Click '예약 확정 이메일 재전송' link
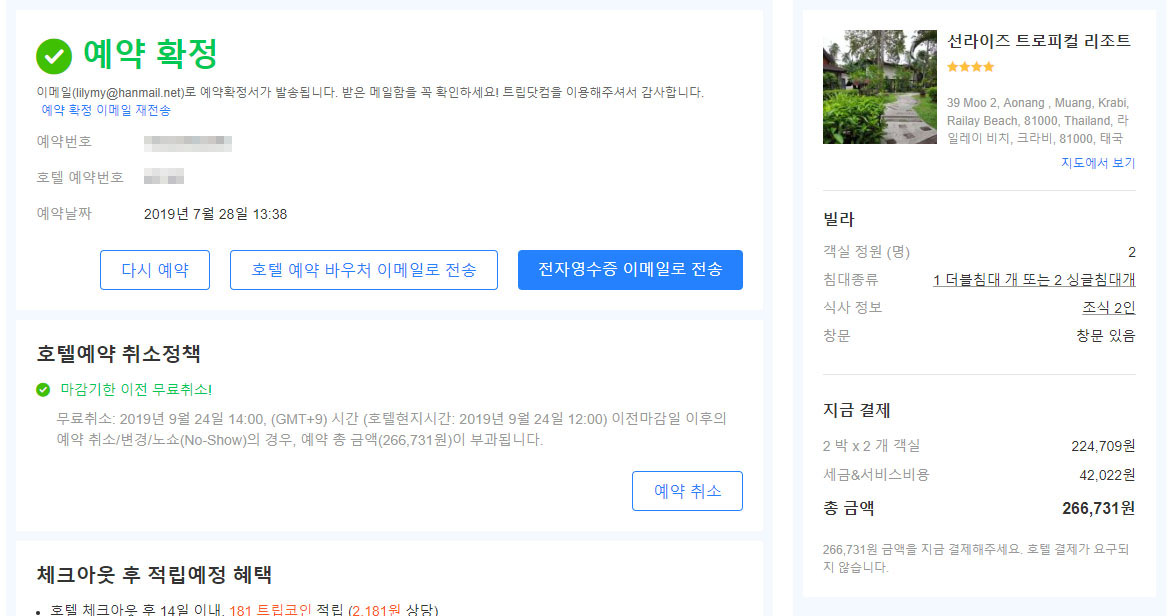Viewport: 1172px width, 616px height. pos(105,110)
